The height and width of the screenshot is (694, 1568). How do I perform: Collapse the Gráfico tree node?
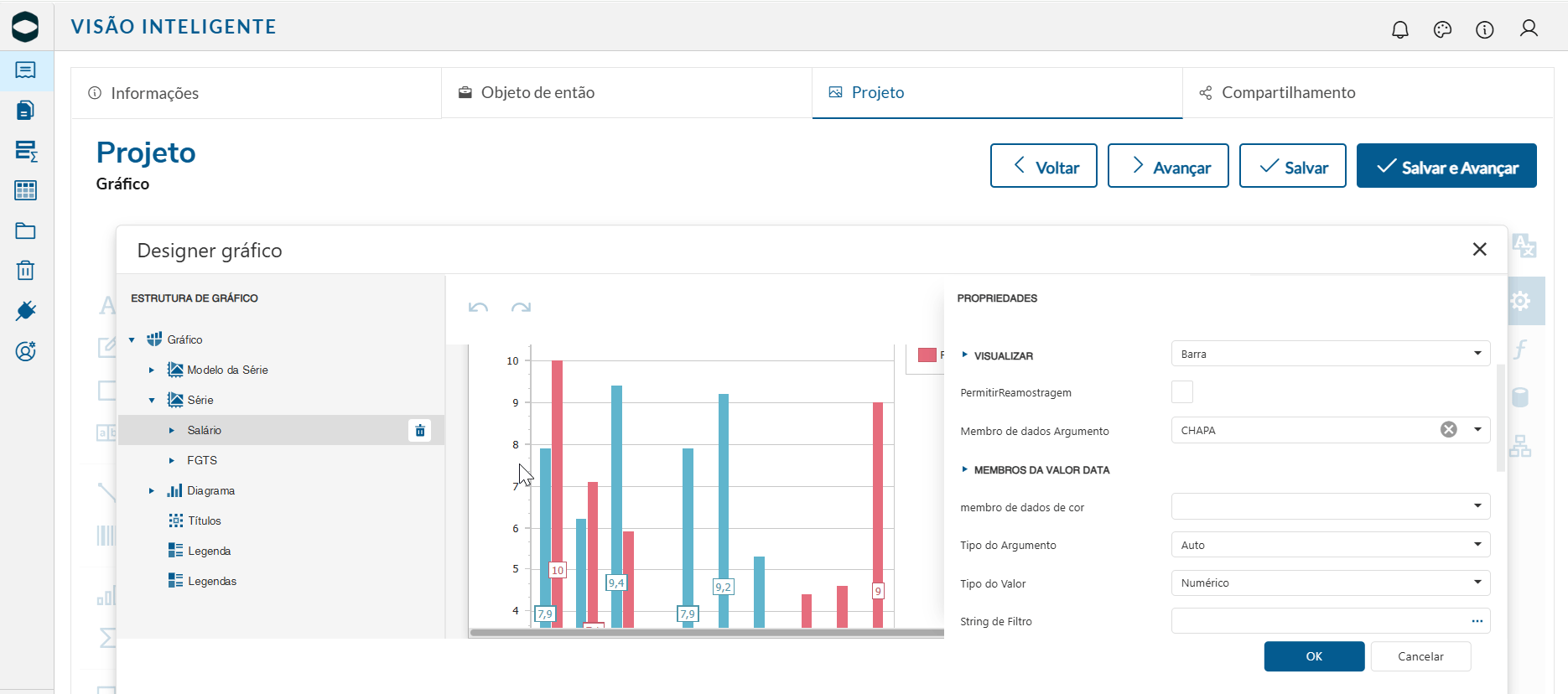pyautogui.click(x=132, y=339)
